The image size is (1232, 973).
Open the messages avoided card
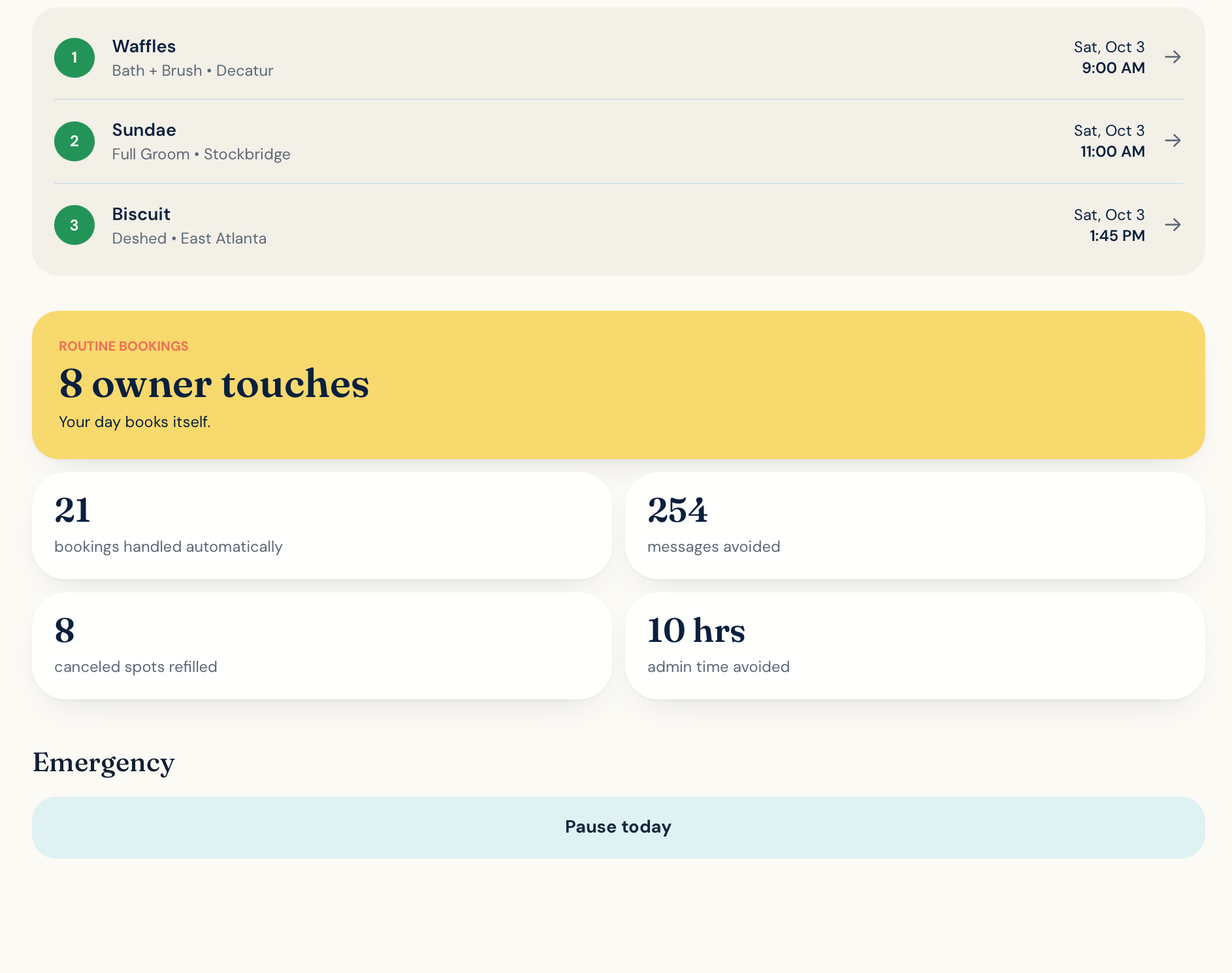[915, 526]
